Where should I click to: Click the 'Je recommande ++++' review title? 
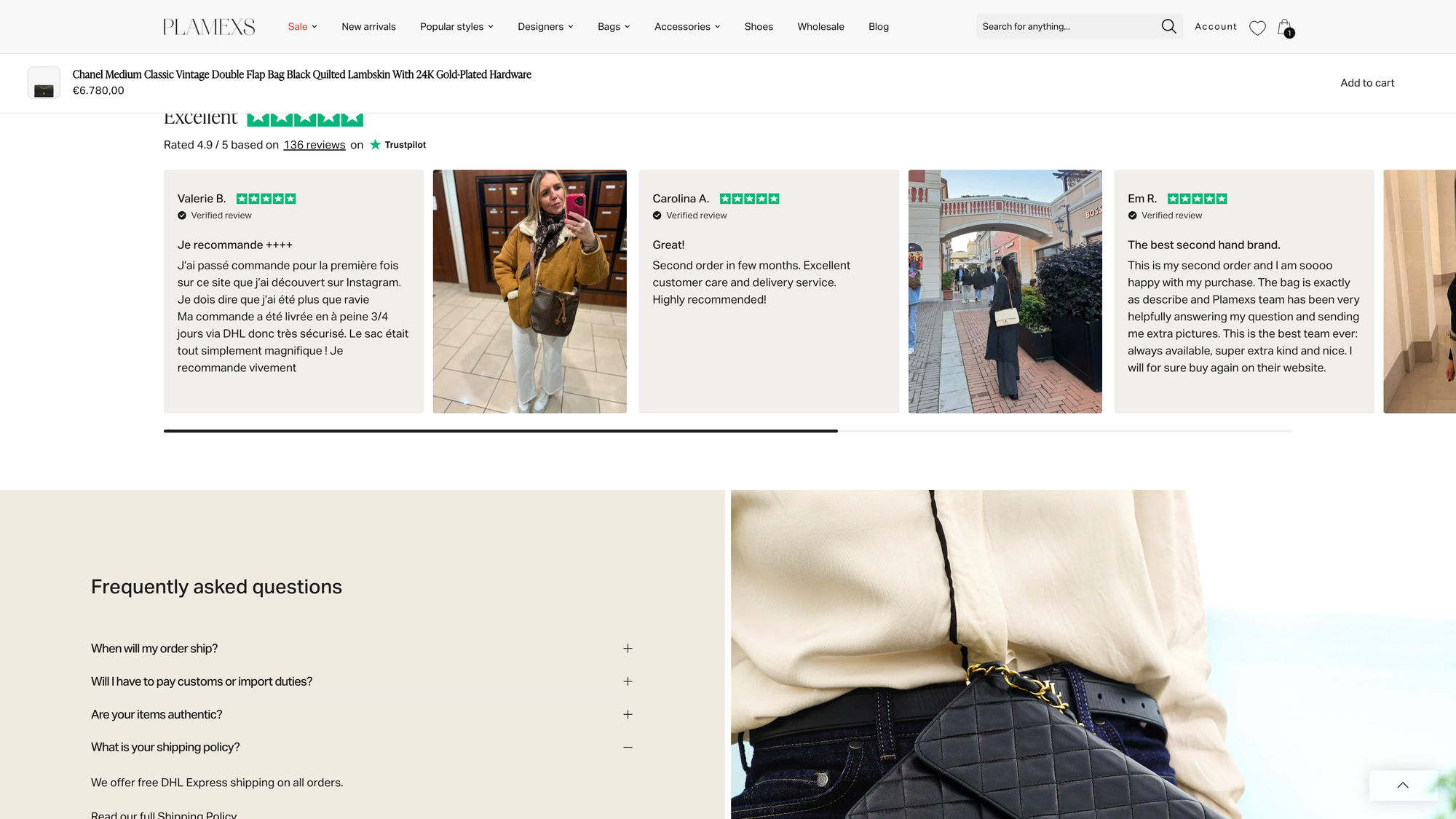(x=234, y=245)
